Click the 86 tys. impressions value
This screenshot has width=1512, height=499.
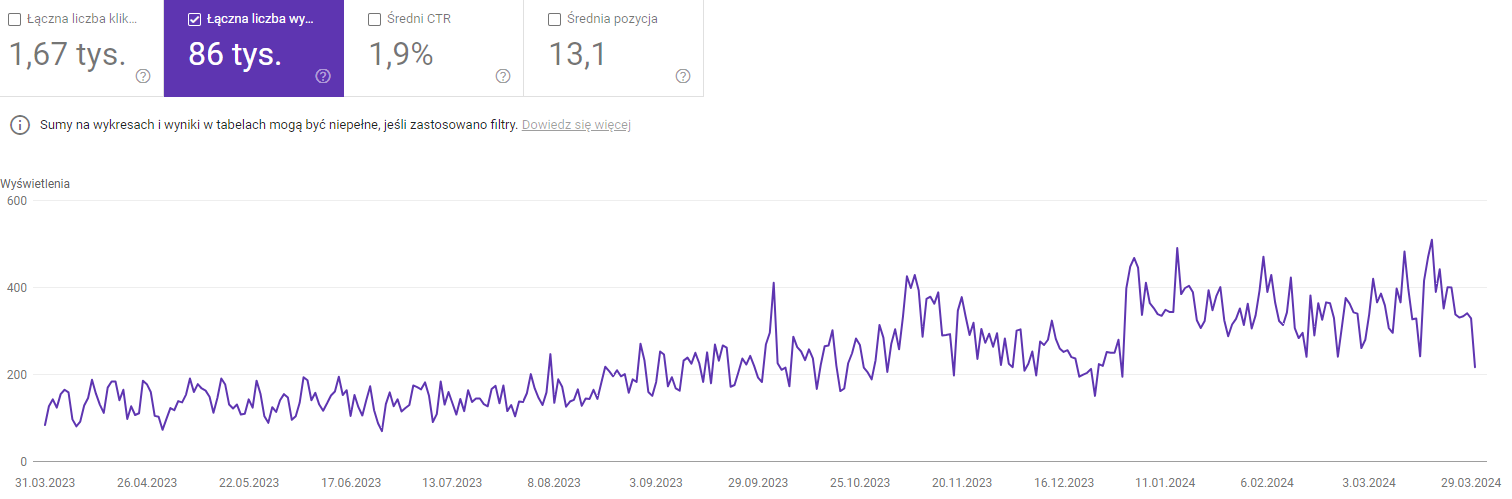[x=235, y=54]
